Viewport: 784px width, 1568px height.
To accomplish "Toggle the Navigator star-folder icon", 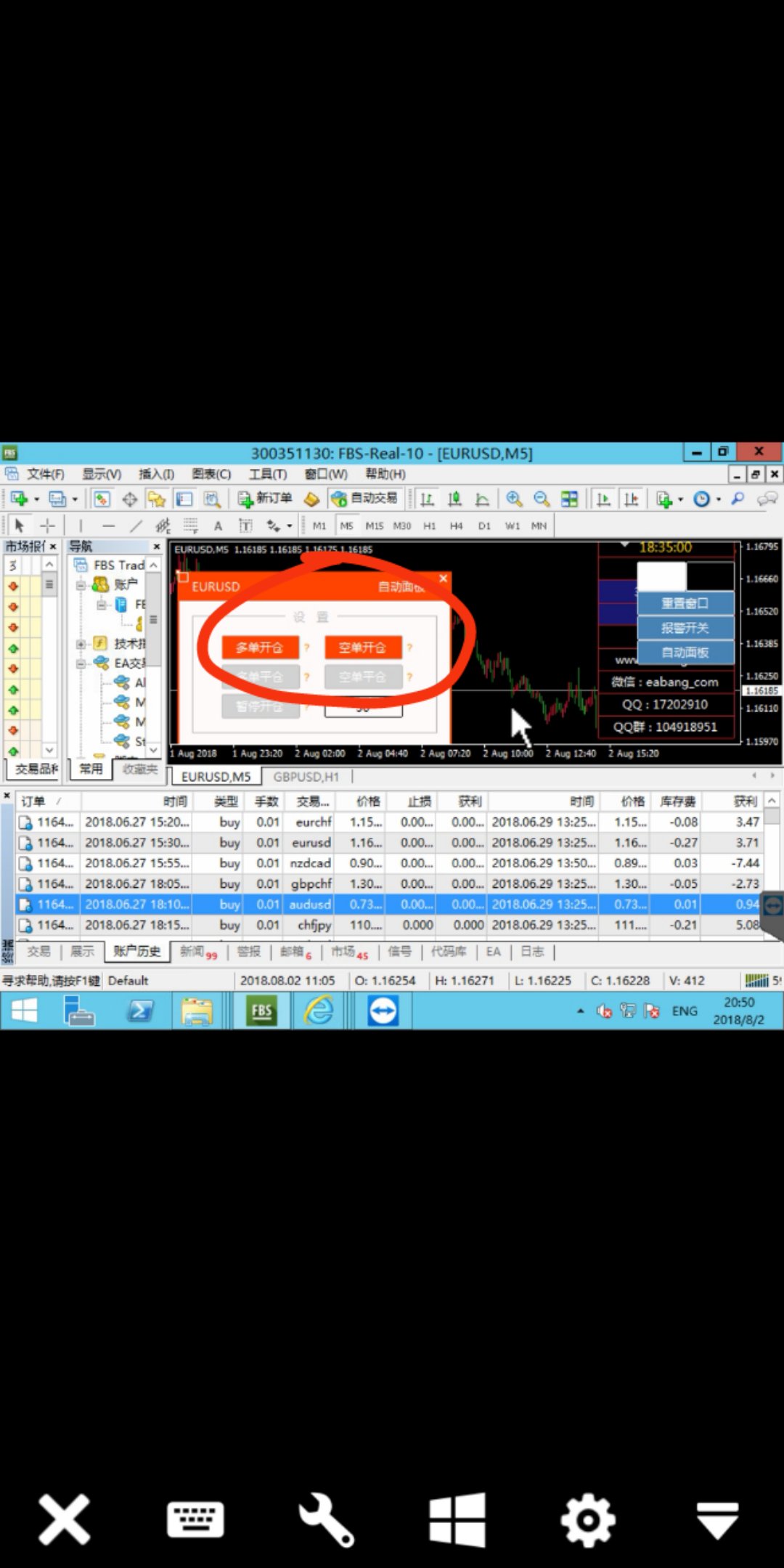I will [156, 499].
